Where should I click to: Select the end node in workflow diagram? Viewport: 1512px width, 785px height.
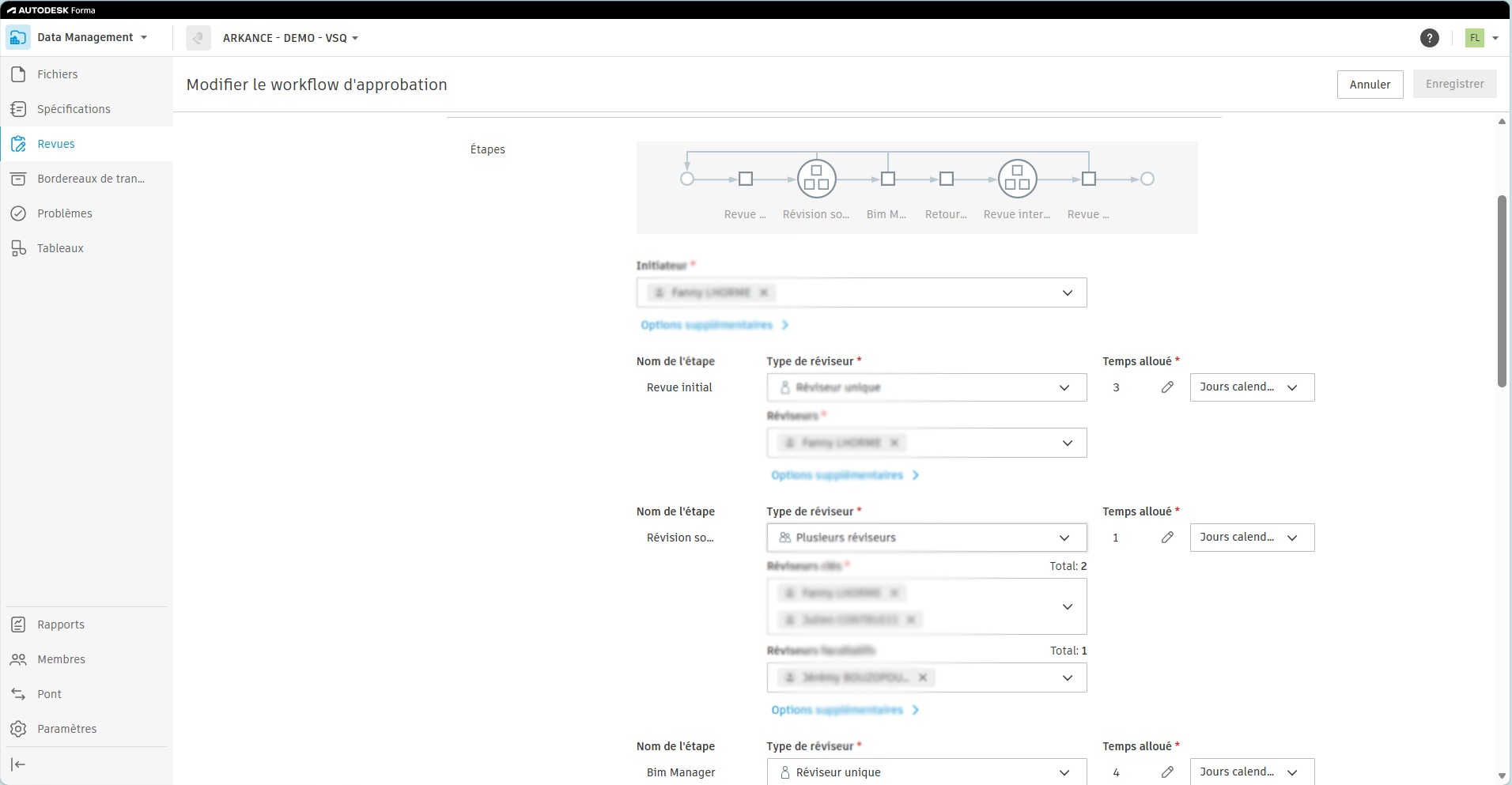coord(1147,179)
